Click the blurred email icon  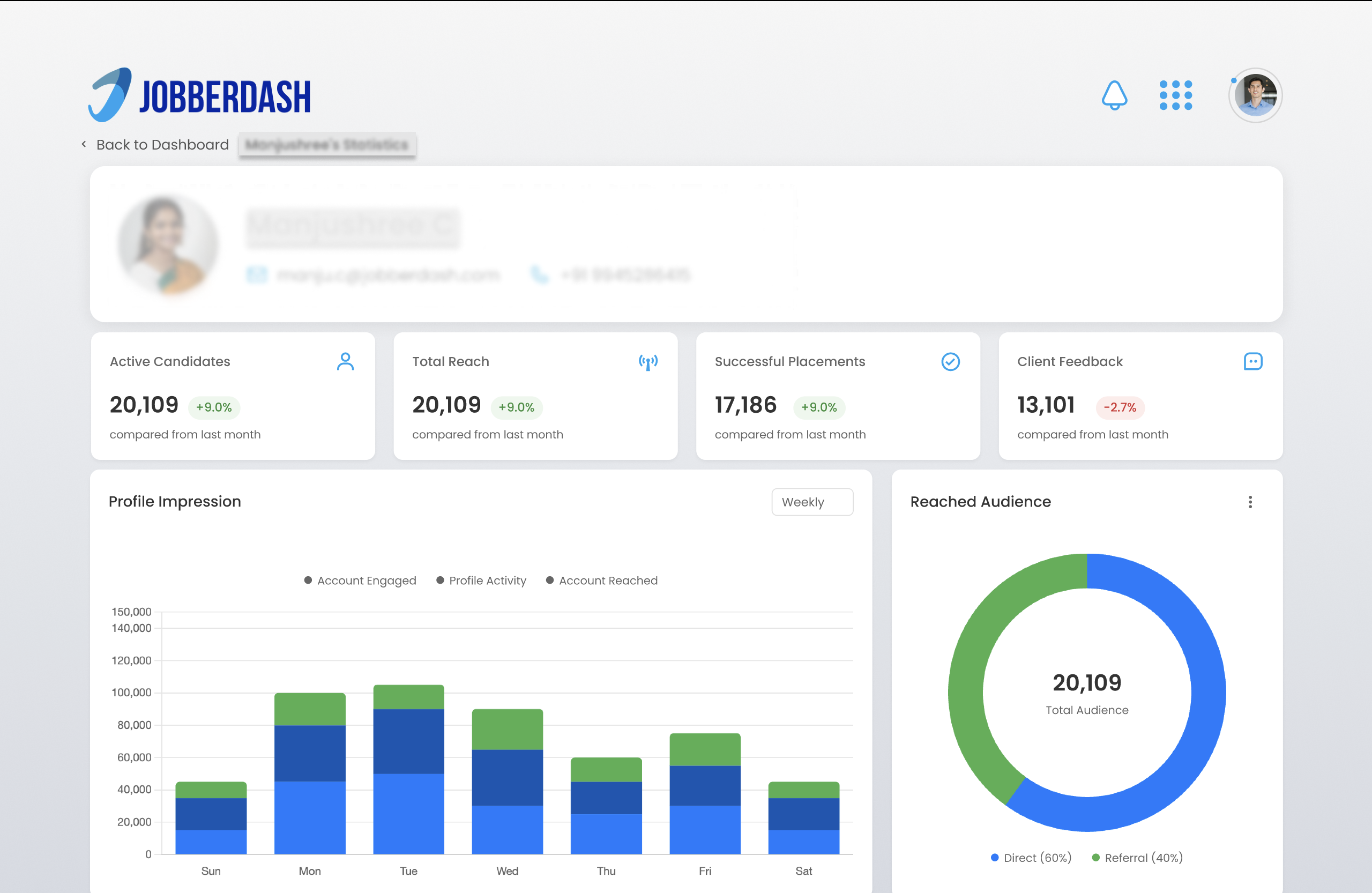coord(257,275)
